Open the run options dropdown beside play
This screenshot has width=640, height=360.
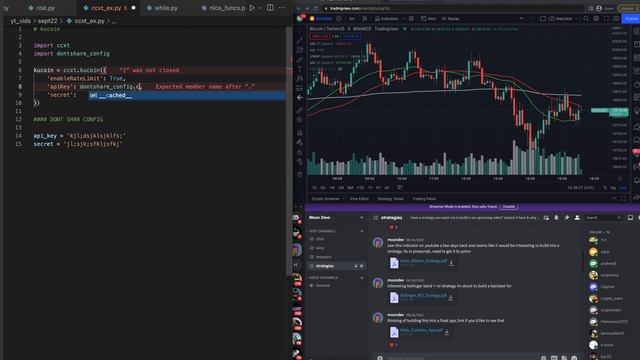[x=260, y=8]
